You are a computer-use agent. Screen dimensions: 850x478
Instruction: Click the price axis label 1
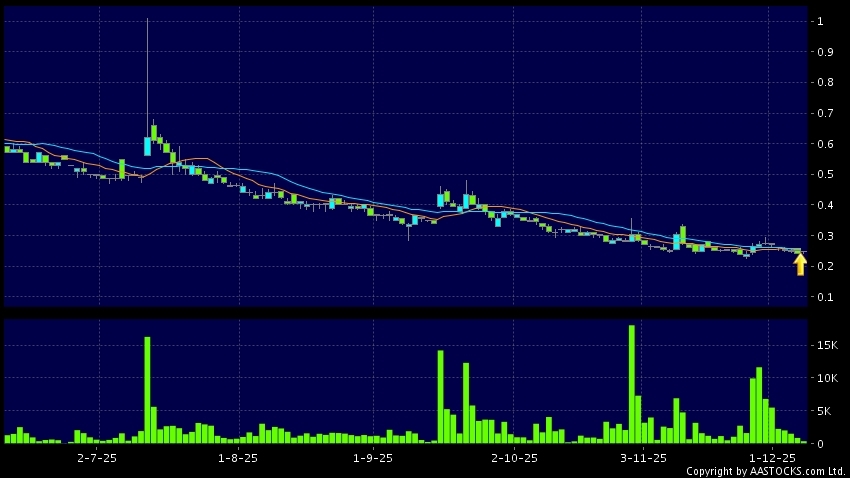pyautogui.click(x=820, y=21)
